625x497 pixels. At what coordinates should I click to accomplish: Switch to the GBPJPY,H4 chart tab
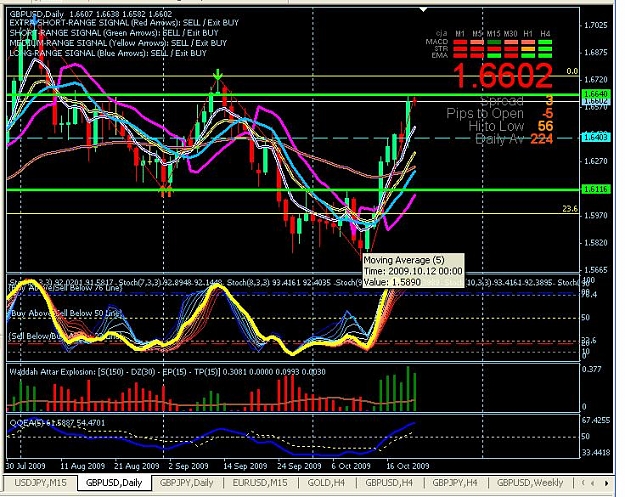pos(455,483)
